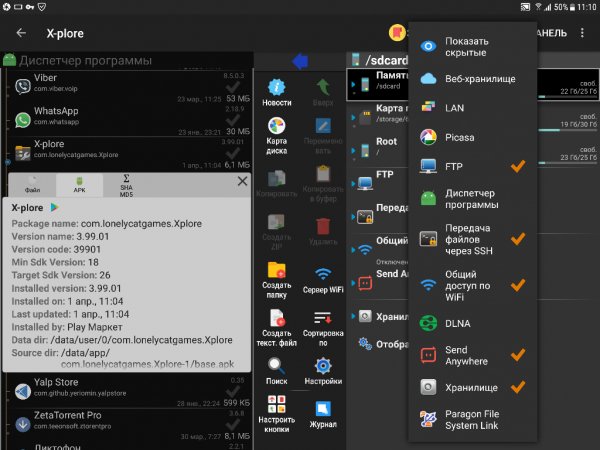Tap the yellow bookmark icon in toolbar
The image size is (600, 450).
397,33
